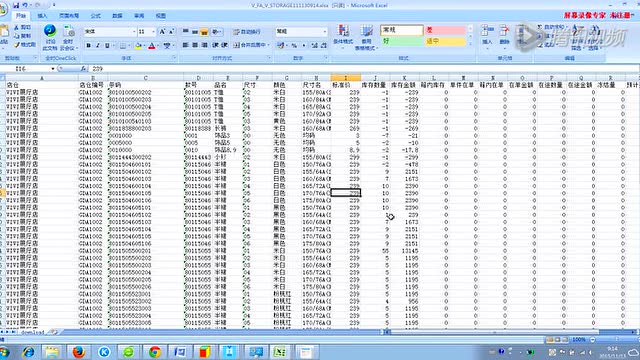The width and height of the screenshot is (640, 360).
Task: Apply the green Good cell style
Action: coord(401,41)
